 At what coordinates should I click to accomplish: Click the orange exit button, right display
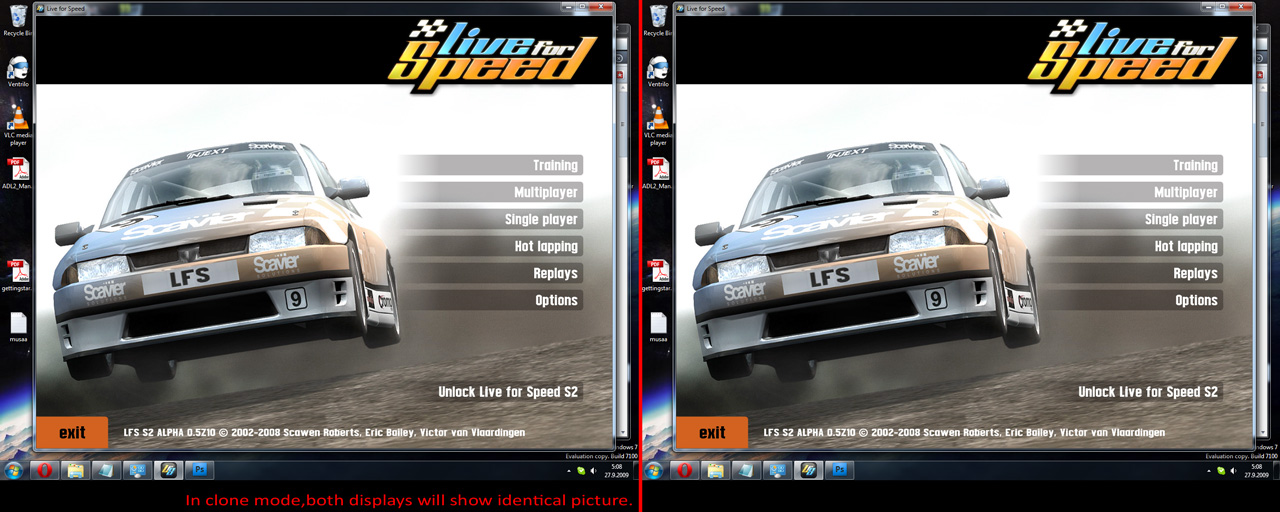pos(712,432)
